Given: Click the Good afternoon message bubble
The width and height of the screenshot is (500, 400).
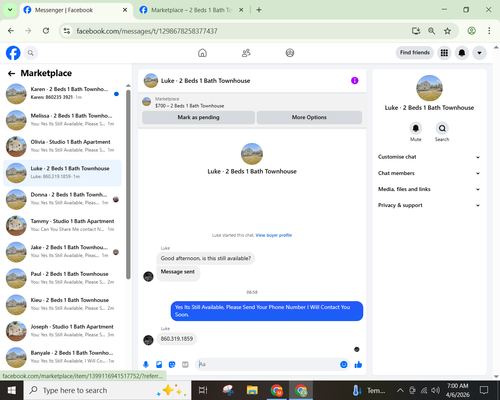Looking at the screenshot, I should pos(206,258).
